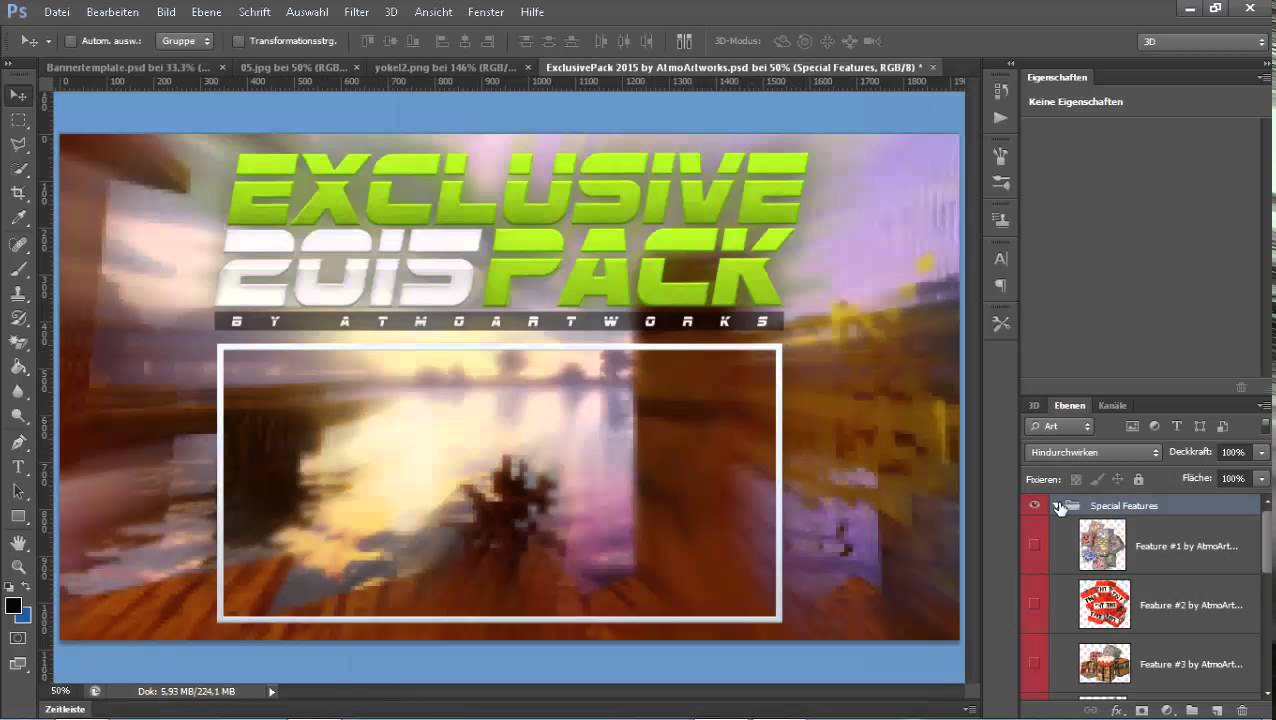The width and height of the screenshot is (1276, 720).
Task: Toggle lock position
Action: pos(1117,480)
